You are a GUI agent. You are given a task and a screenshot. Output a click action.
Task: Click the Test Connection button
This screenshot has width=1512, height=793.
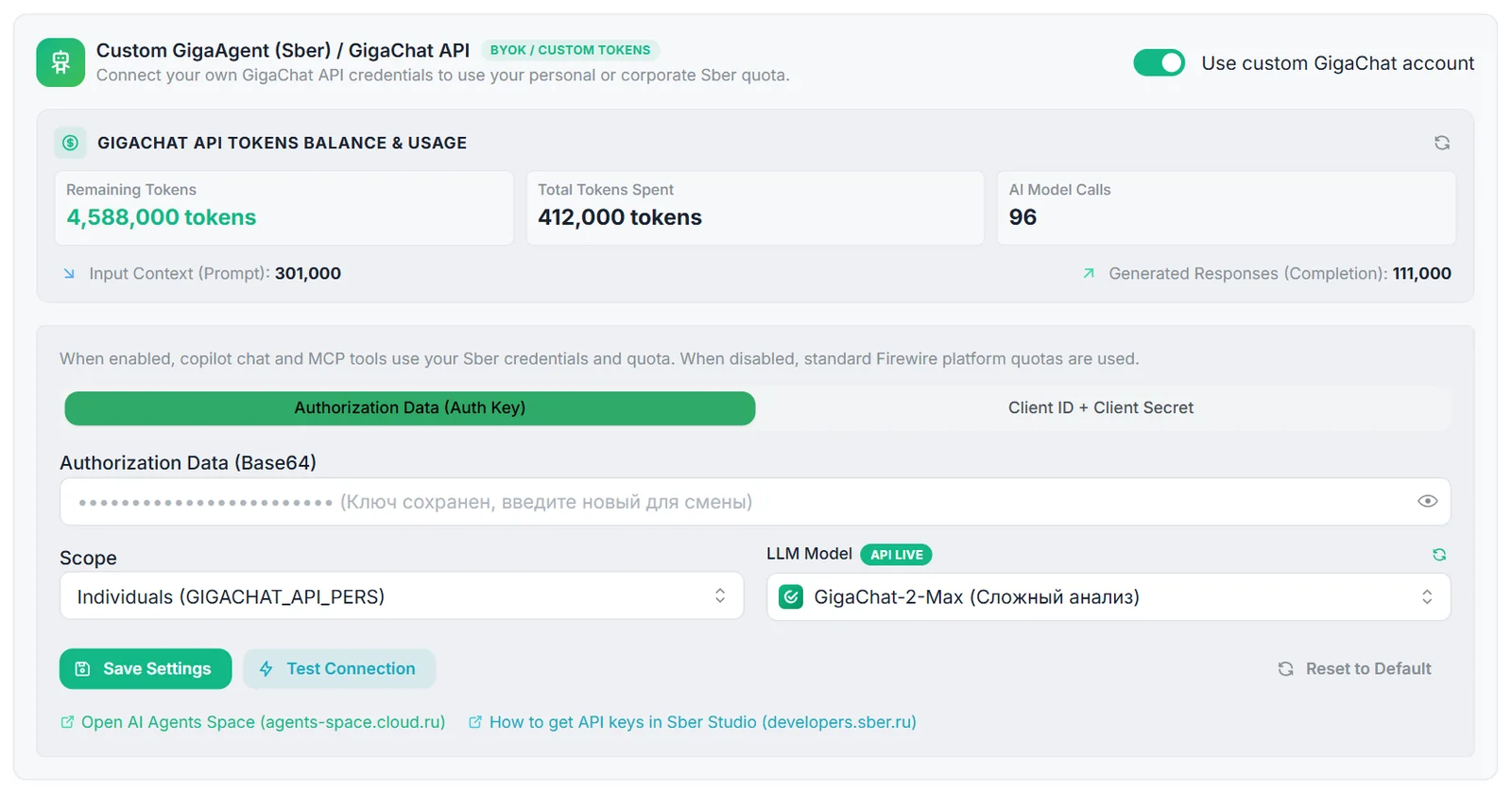pyautogui.click(x=339, y=669)
